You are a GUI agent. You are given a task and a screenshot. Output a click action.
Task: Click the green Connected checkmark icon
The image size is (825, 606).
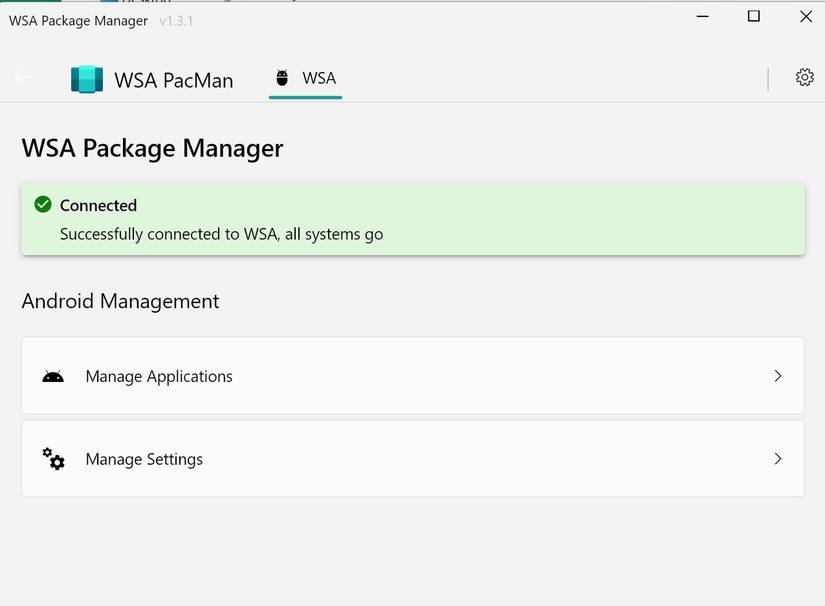43,205
